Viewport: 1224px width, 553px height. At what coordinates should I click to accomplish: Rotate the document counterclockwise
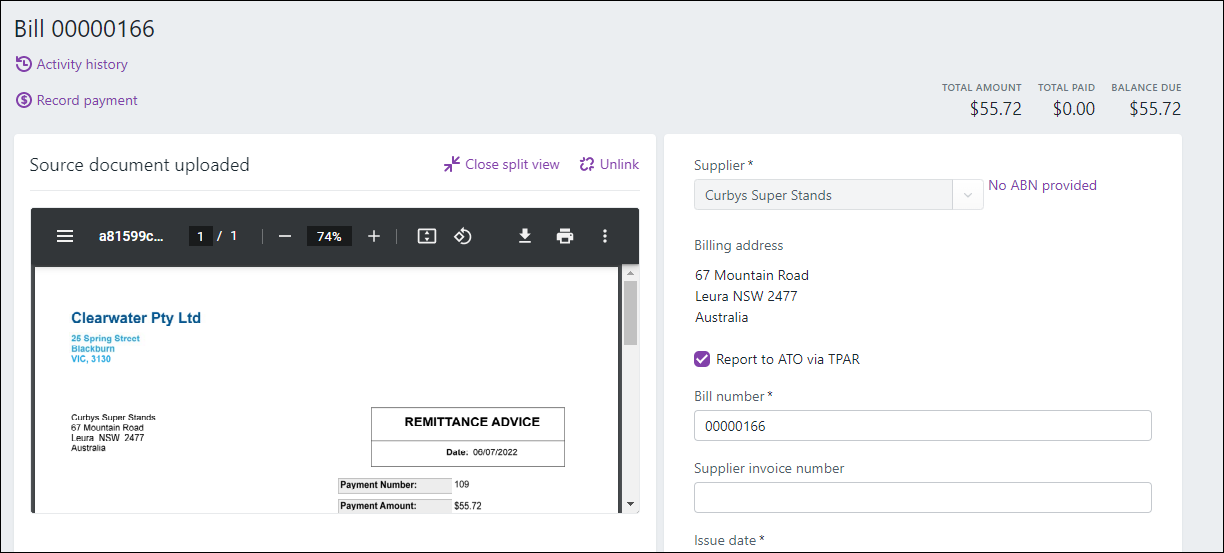(x=463, y=236)
